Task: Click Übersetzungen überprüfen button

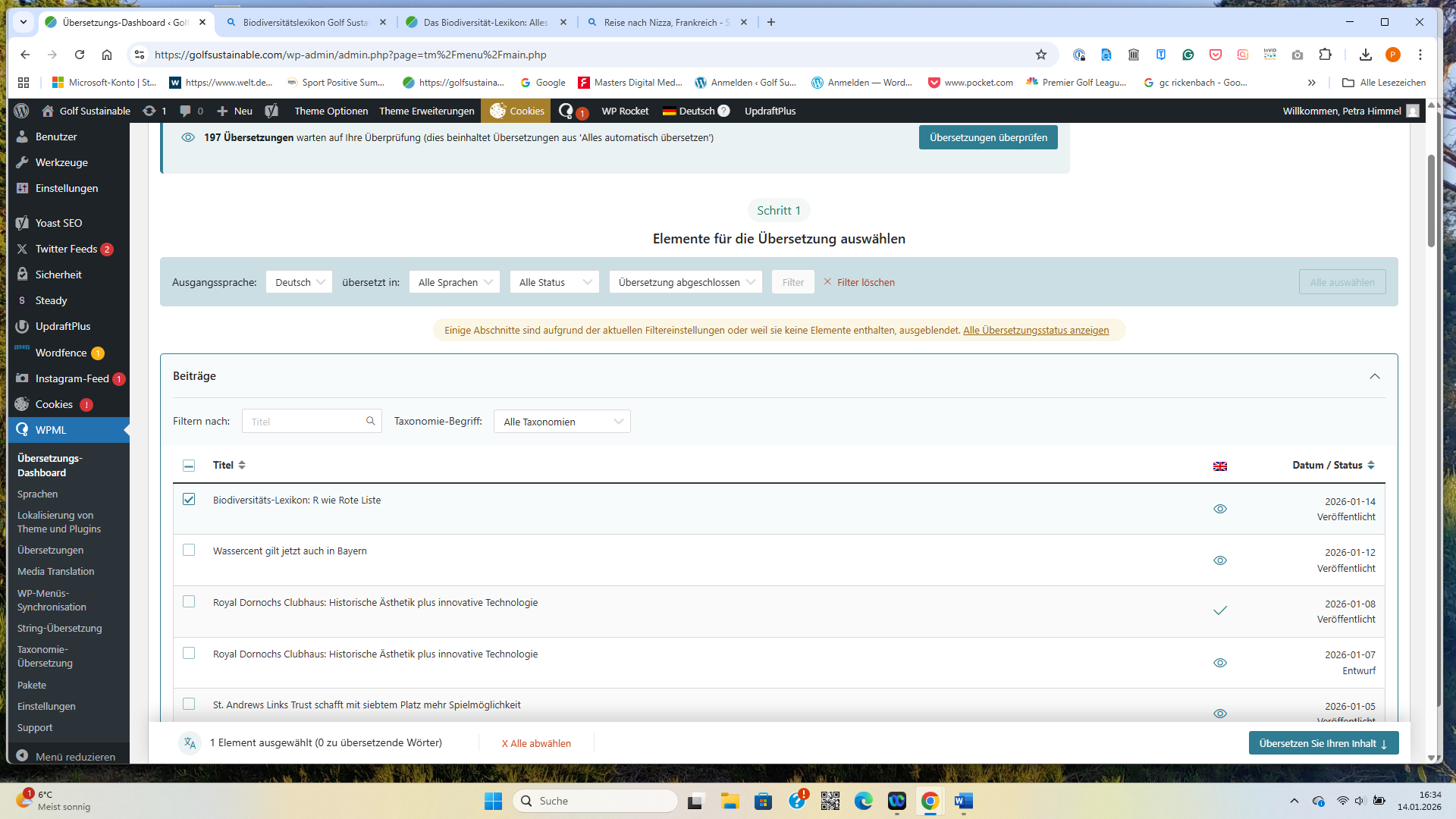Action: click(x=987, y=137)
